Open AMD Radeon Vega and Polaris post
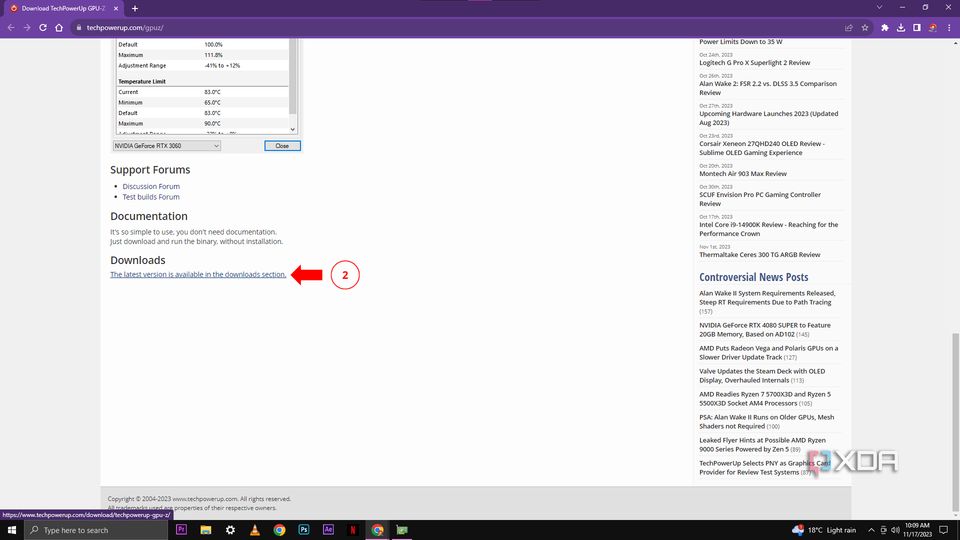Screen dimensions: 960x540 click(x=768, y=353)
